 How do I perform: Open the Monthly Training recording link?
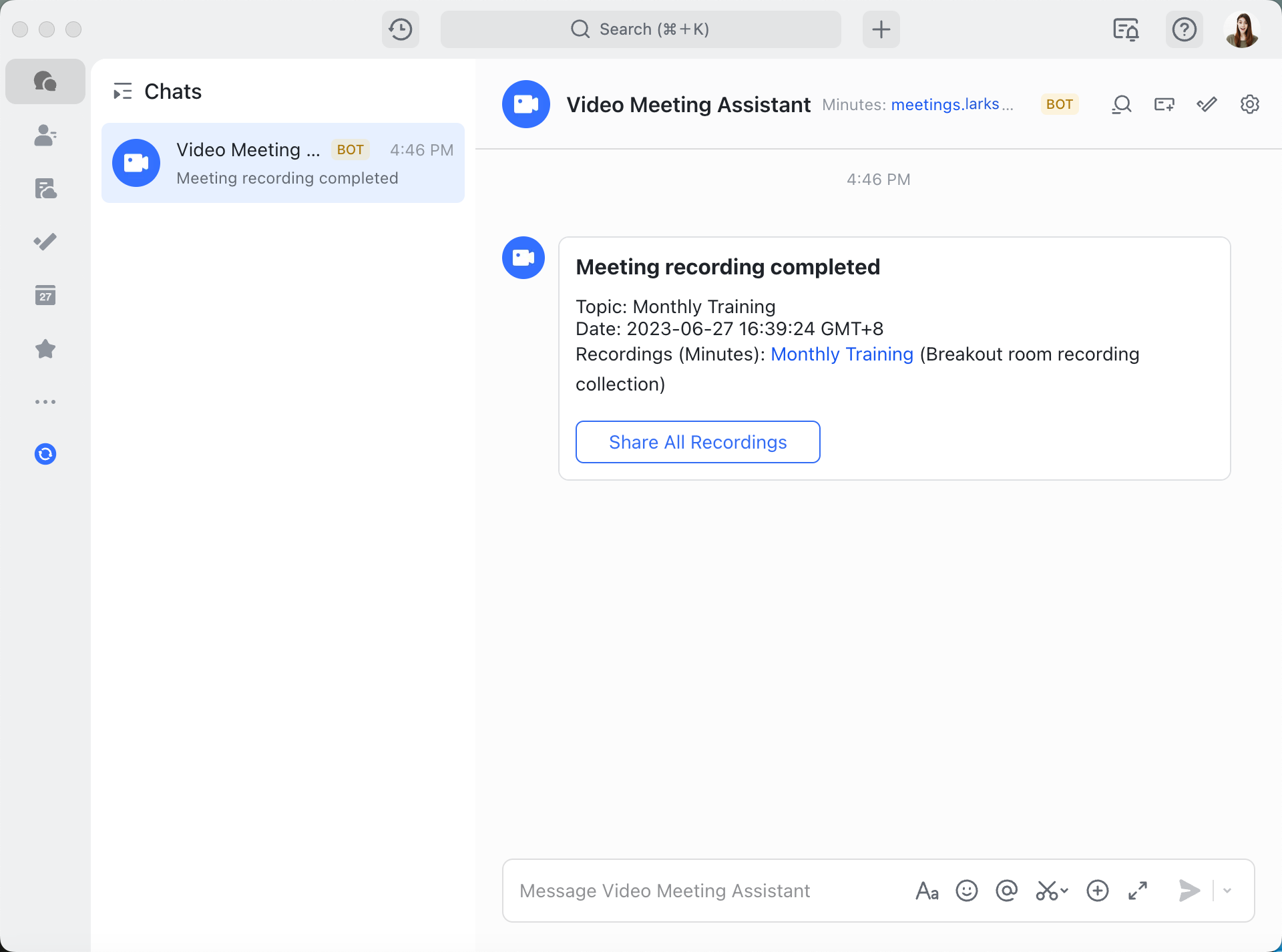click(841, 354)
